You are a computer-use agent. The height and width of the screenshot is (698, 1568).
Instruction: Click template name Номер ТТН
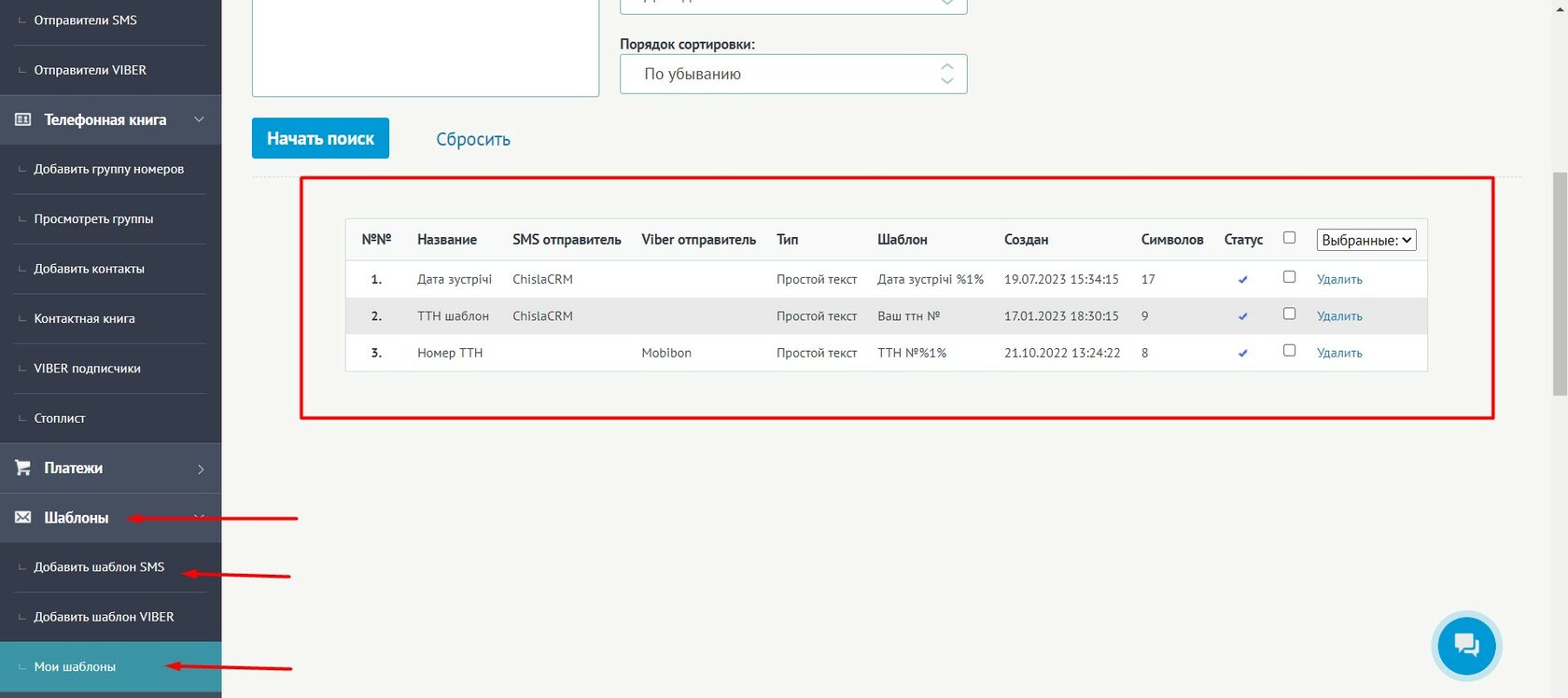(x=450, y=353)
